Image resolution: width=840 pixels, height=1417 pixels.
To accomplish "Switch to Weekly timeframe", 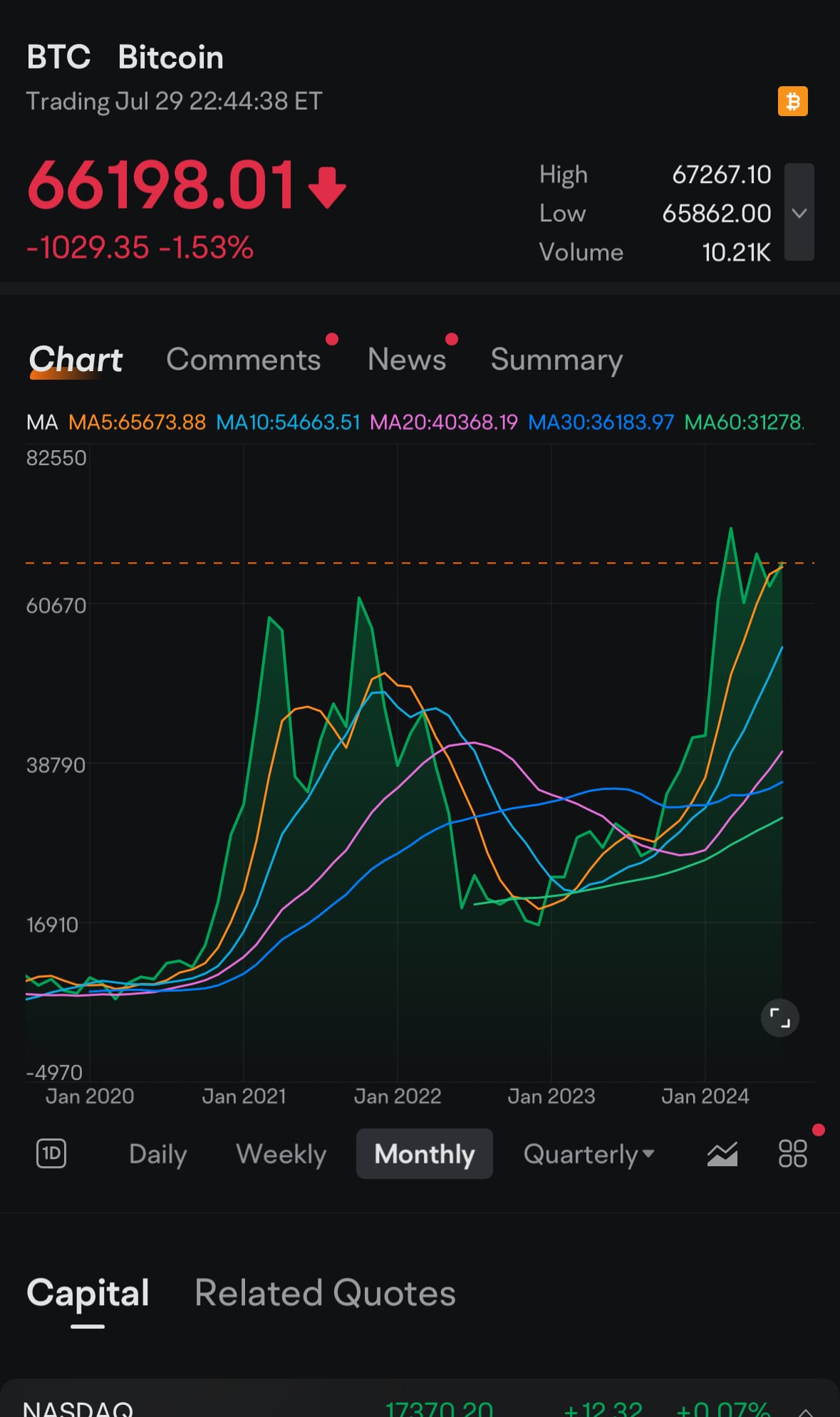I will pos(281,1153).
